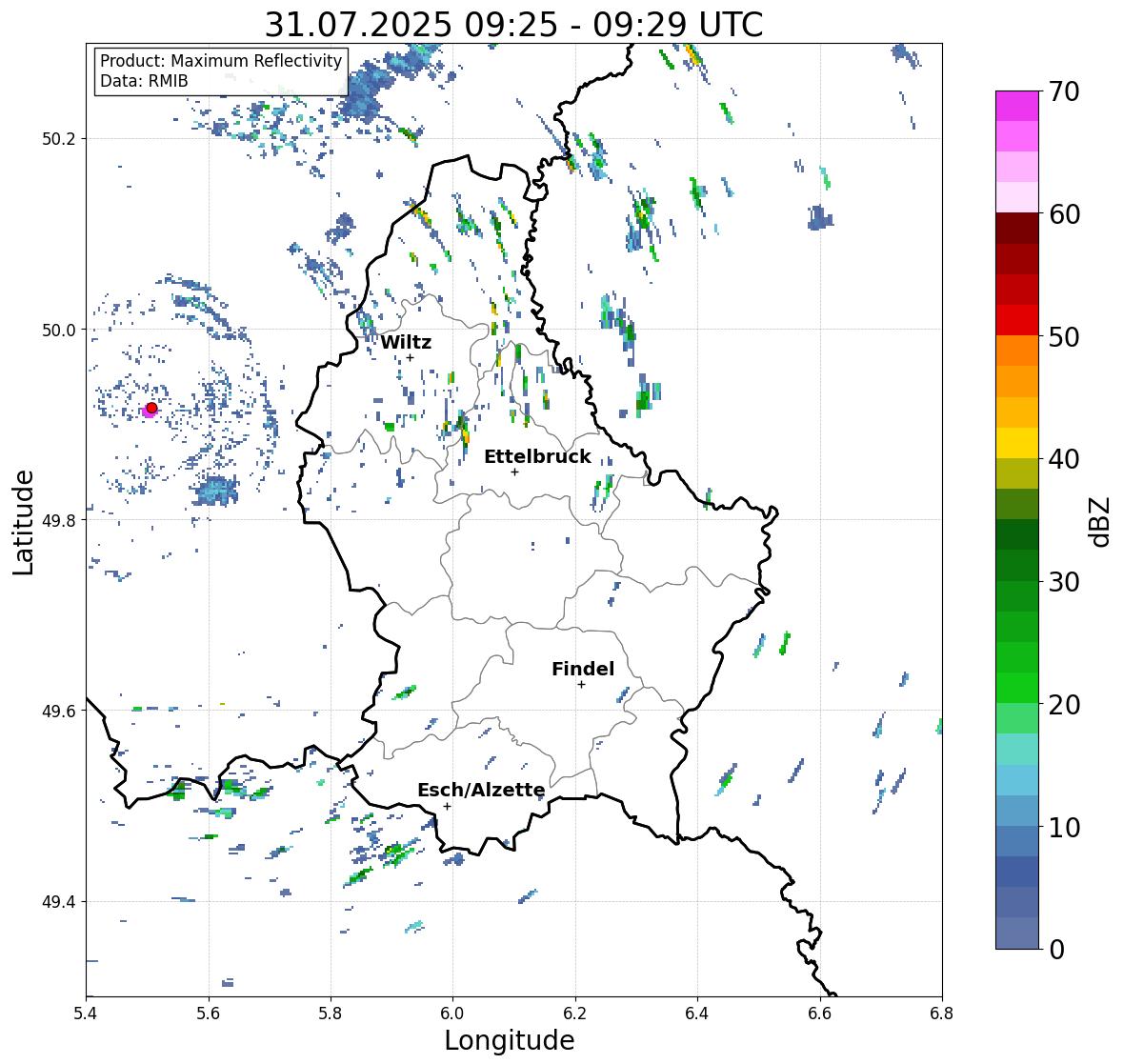Click the 'Data: RMIB' legend text

[x=144, y=81]
